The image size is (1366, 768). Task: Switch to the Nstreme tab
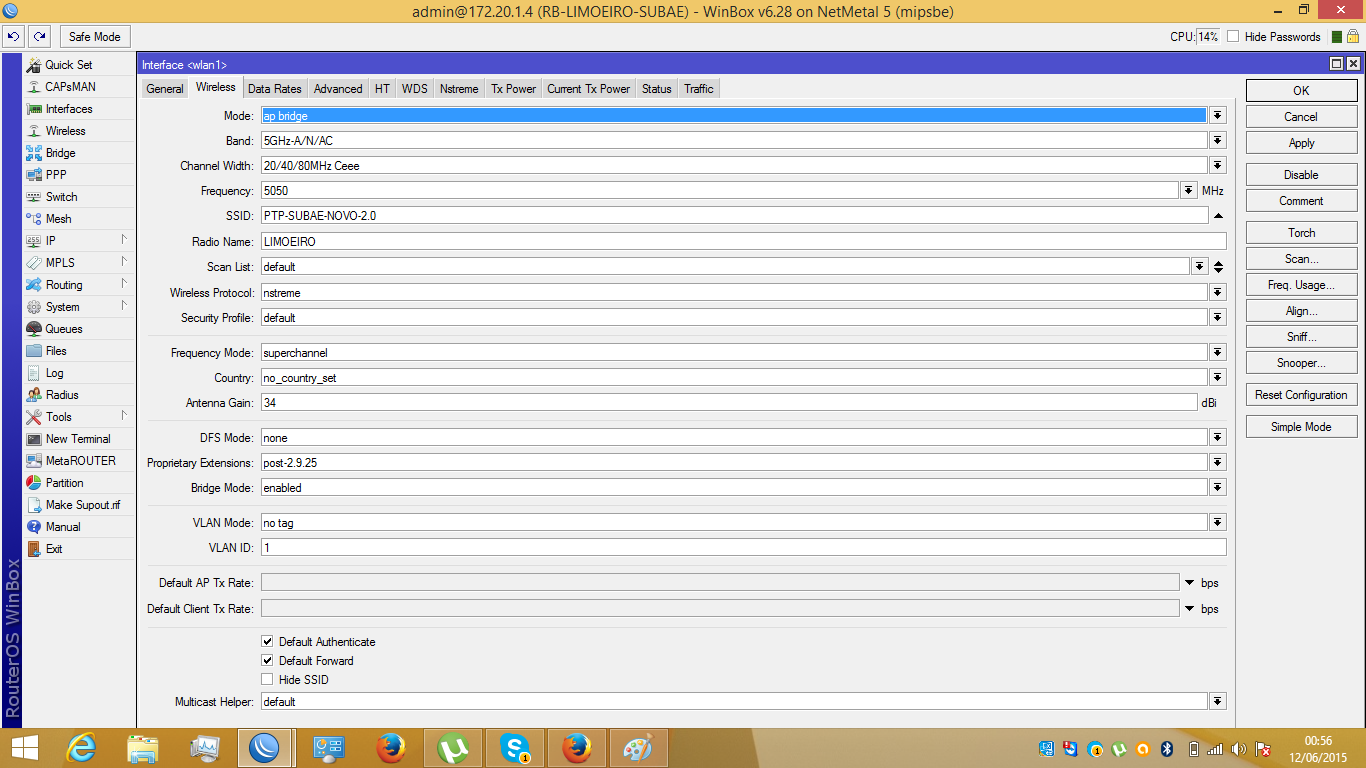click(x=459, y=89)
